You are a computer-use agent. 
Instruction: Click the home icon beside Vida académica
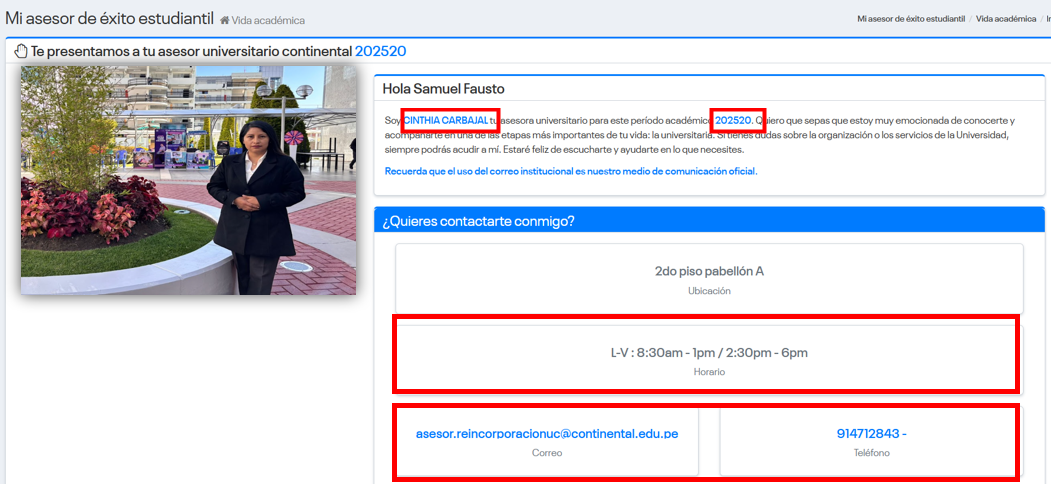coord(225,20)
